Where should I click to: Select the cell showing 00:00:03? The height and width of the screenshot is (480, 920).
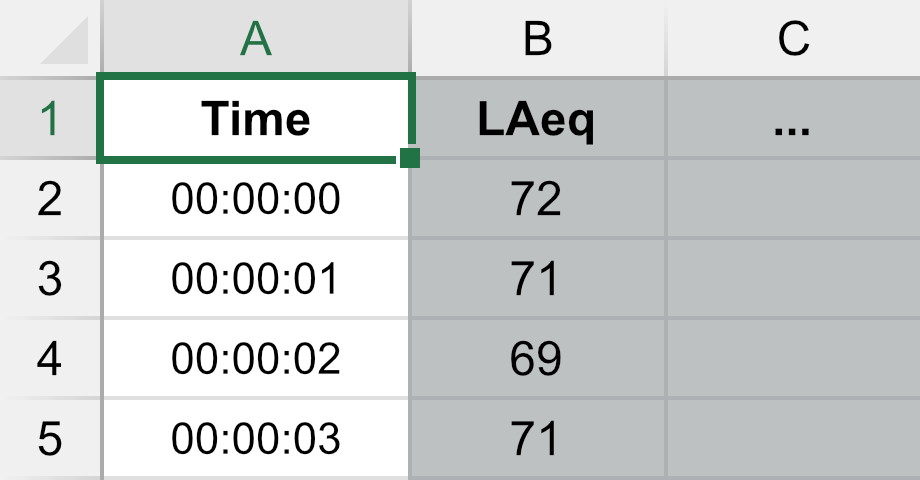pyautogui.click(x=256, y=438)
